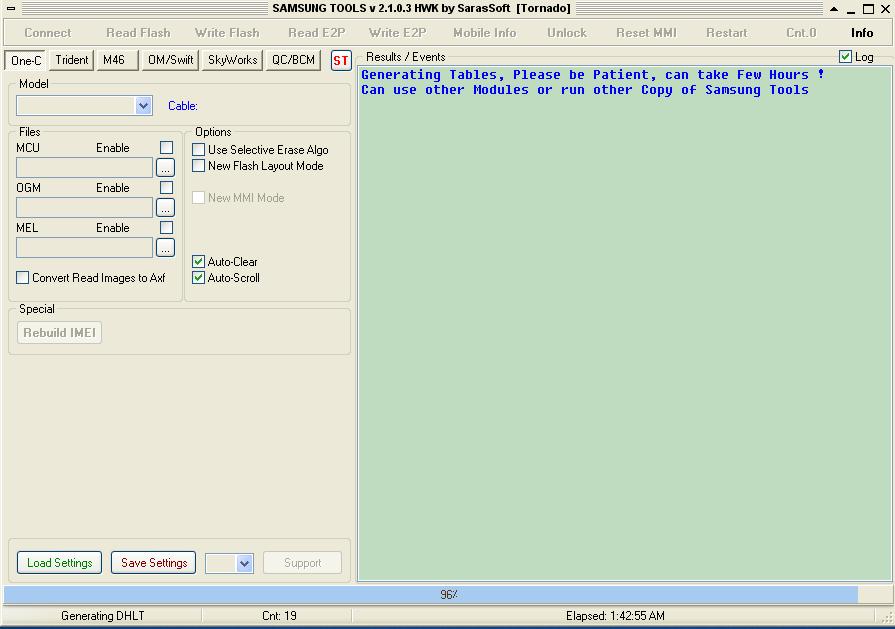The width and height of the screenshot is (895, 629).
Task: Switch to the SkyWorks tab
Action: point(232,60)
